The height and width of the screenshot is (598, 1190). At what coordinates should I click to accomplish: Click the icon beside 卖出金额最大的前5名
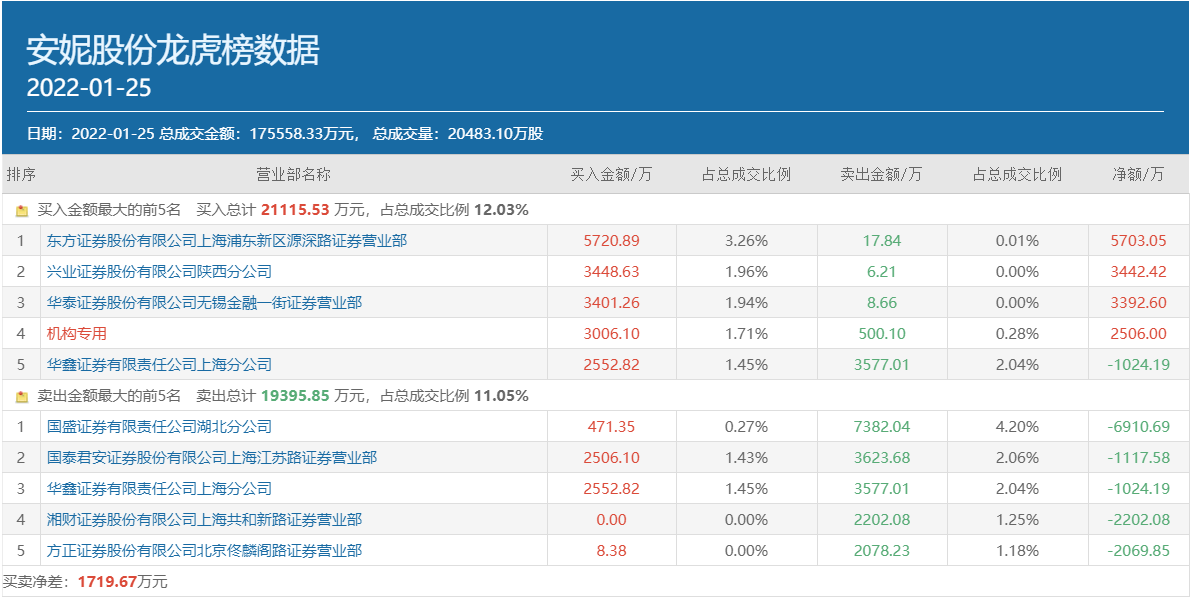pyautogui.click(x=21, y=397)
